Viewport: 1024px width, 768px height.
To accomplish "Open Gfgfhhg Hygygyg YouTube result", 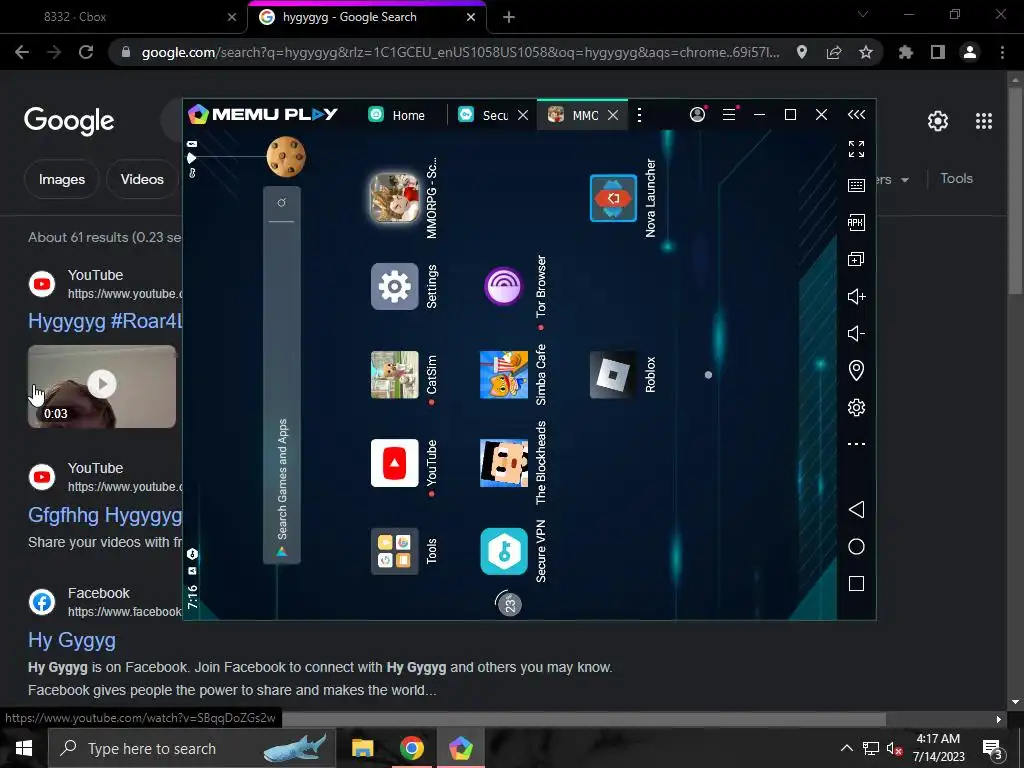I will (105, 515).
